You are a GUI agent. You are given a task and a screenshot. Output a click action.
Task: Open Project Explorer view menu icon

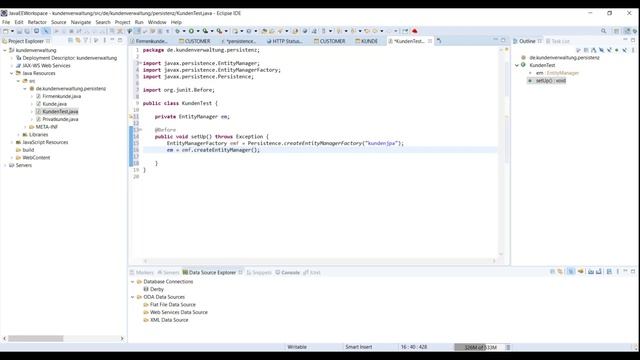104,40
